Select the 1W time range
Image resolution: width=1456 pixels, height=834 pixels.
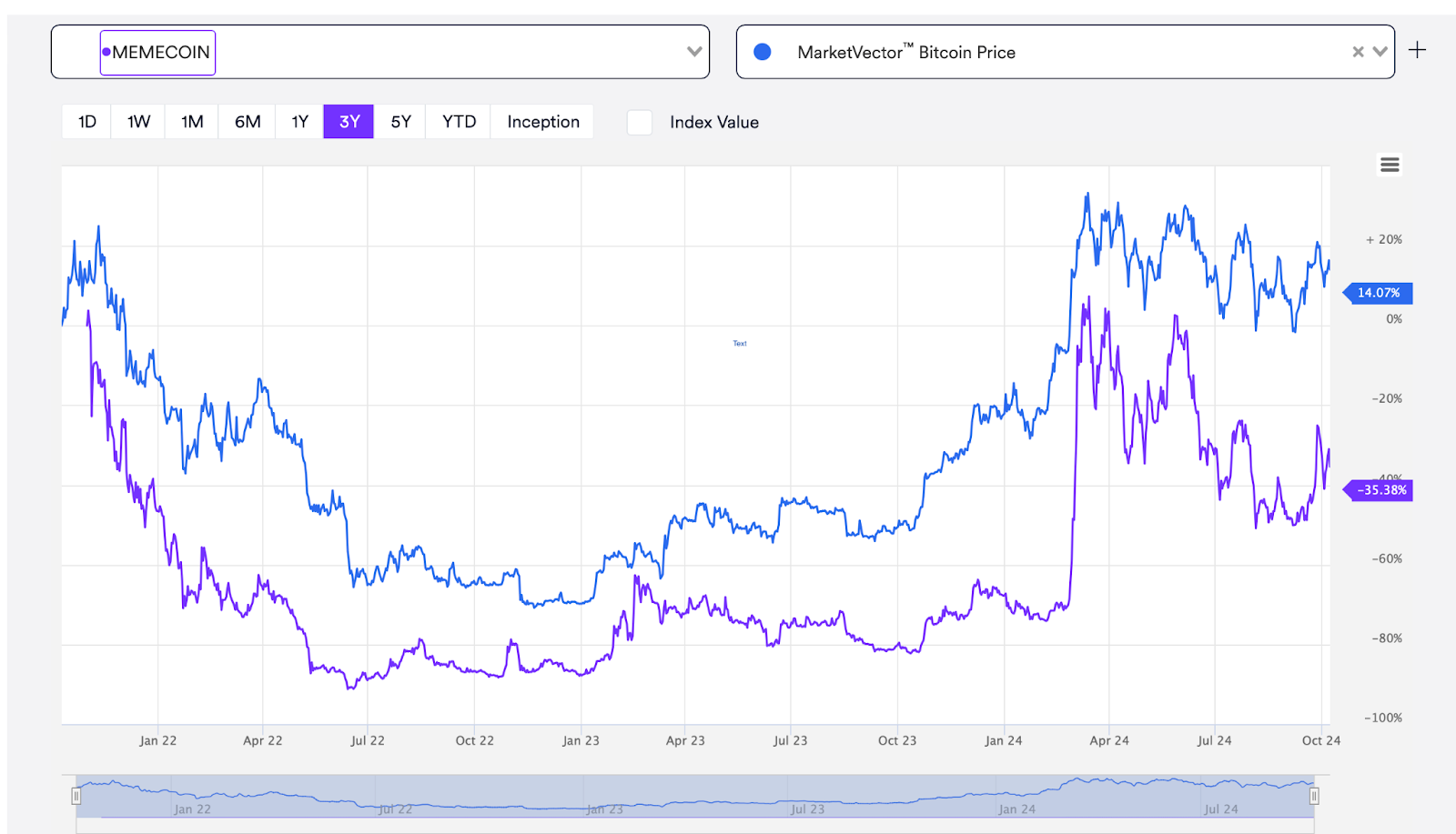point(138,122)
